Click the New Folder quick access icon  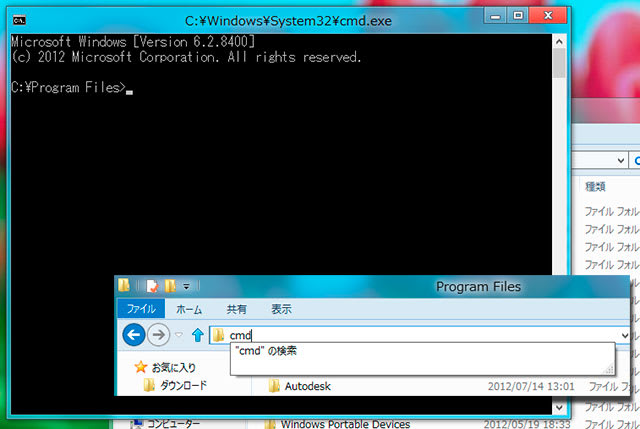[x=170, y=286]
